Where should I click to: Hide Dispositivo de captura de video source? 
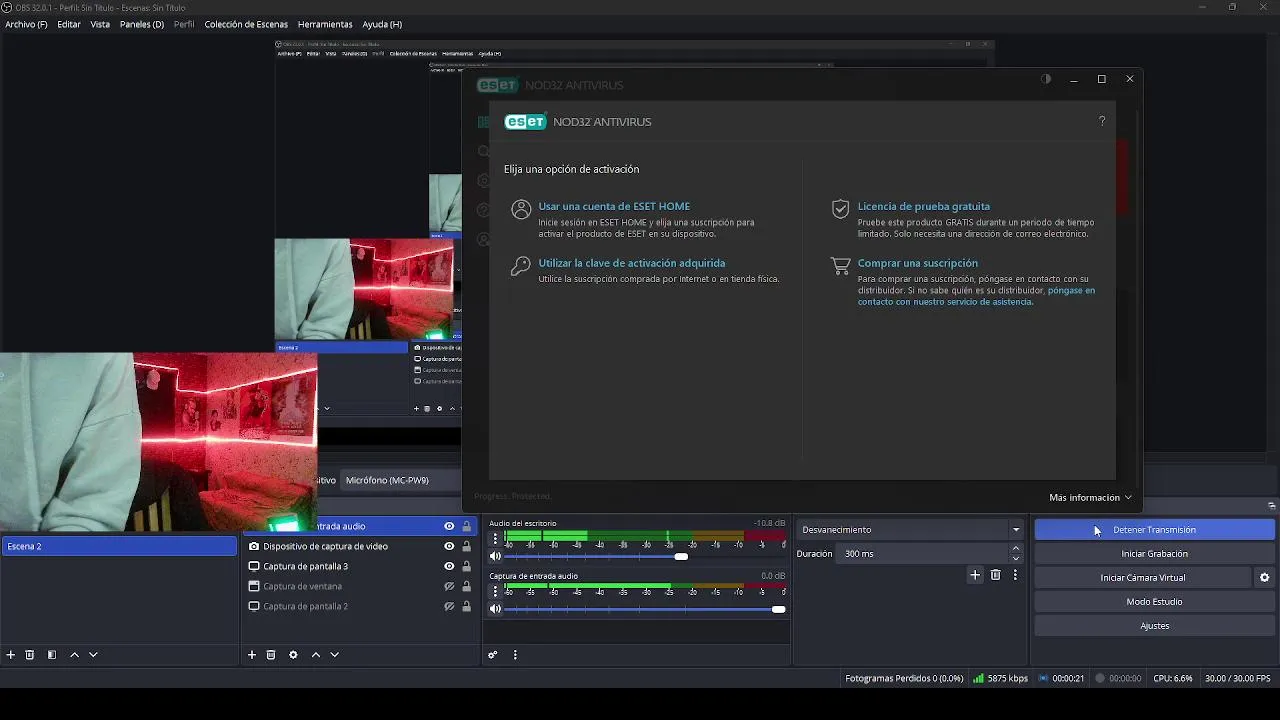tap(449, 546)
